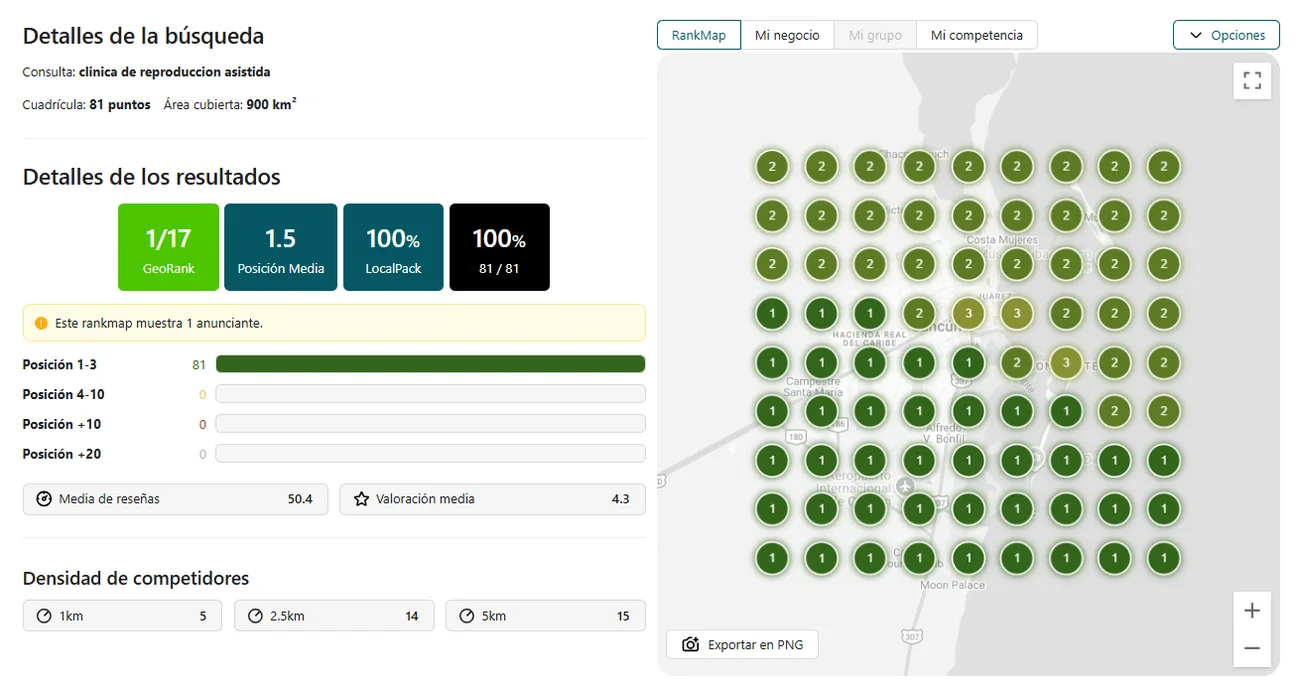The image size is (1300, 684).
Task: Export the map with Exportar en PNG
Action: (742, 645)
